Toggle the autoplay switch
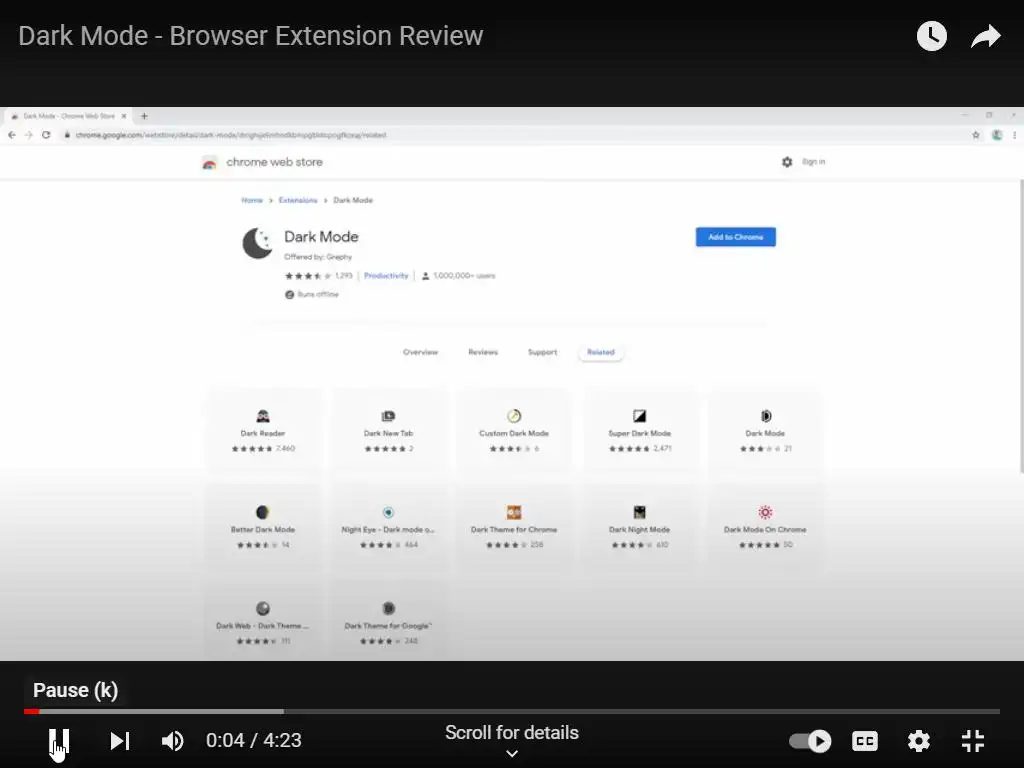The width and height of the screenshot is (1024, 768). point(810,741)
